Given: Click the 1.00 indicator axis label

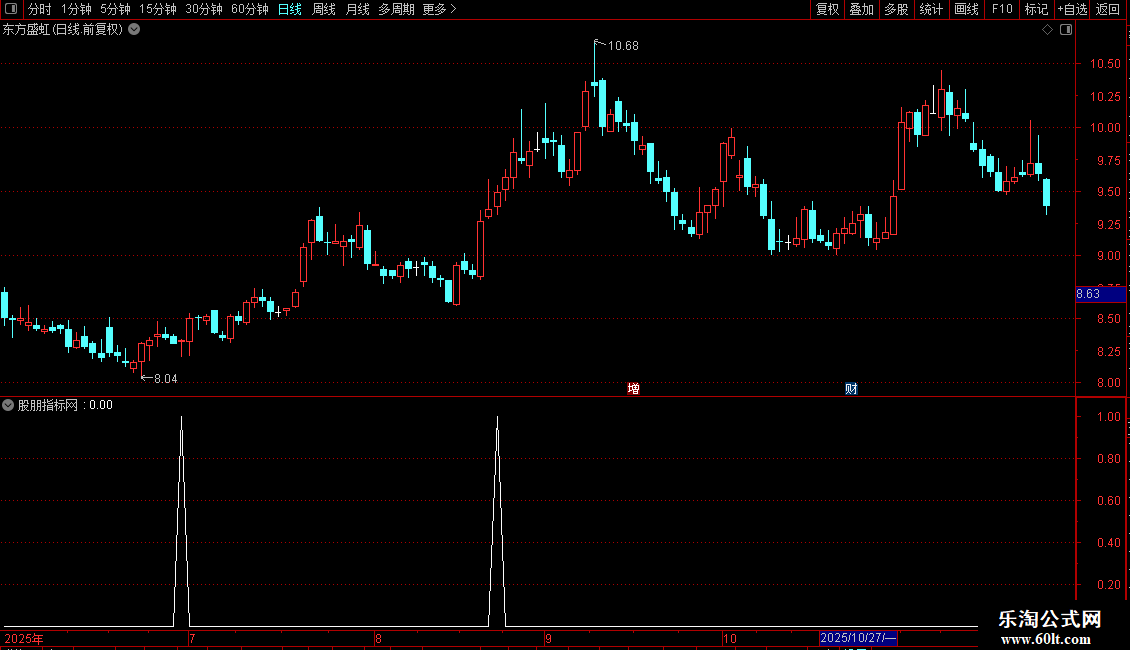Looking at the screenshot, I should pos(1108,417).
